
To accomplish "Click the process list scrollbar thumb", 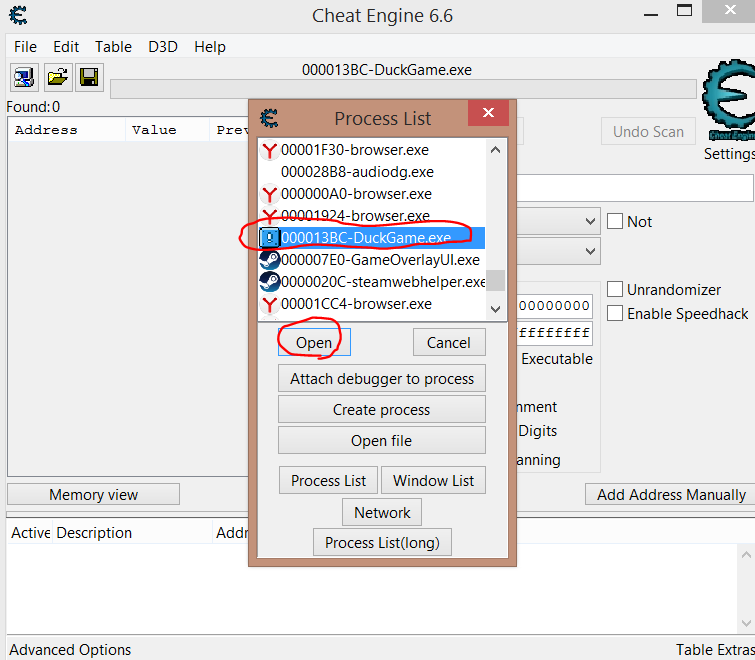I will pyautogui.click(x=495, y=280).
